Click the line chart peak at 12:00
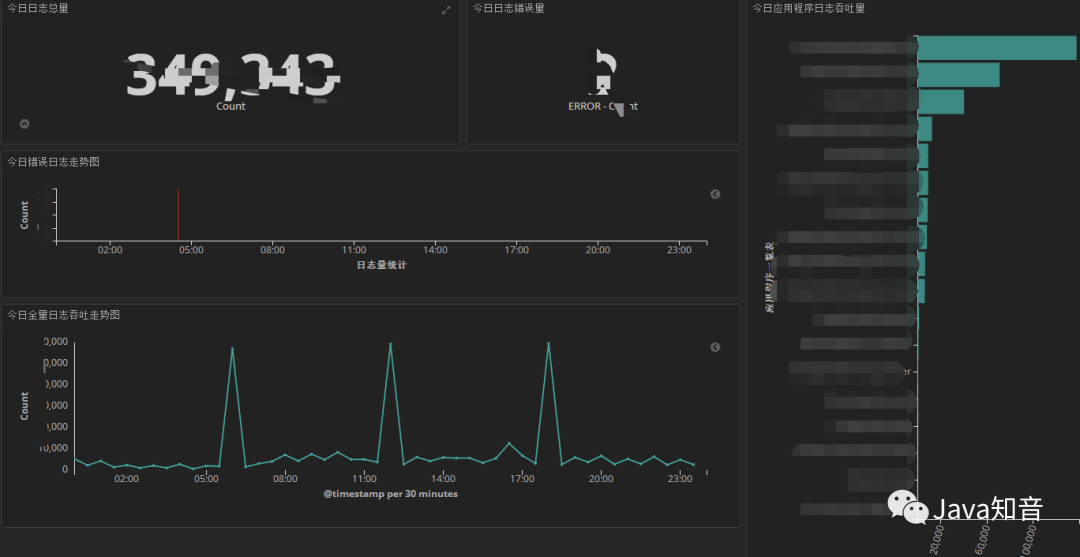 [391, 344]
